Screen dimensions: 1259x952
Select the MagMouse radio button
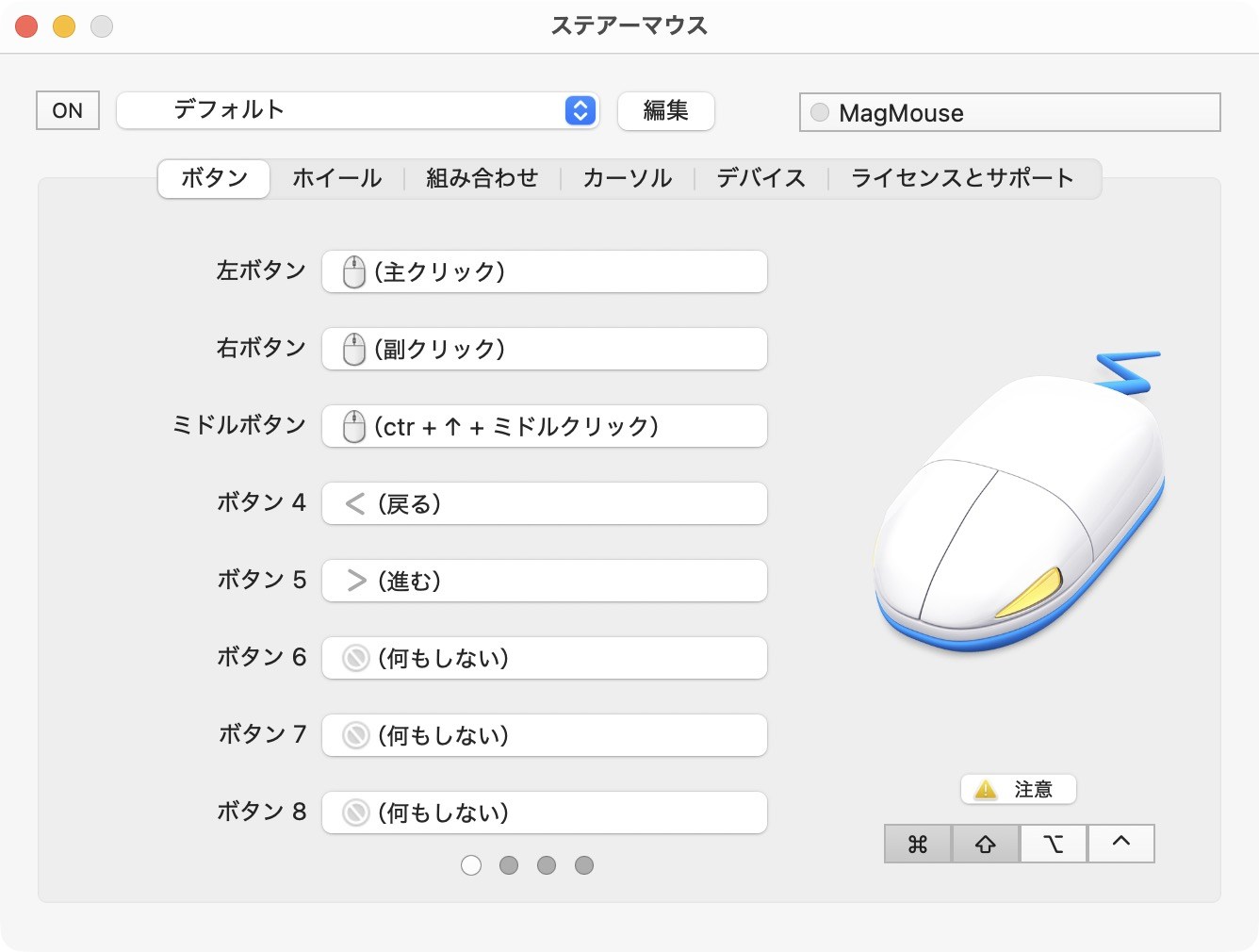(x=818, y=112)
